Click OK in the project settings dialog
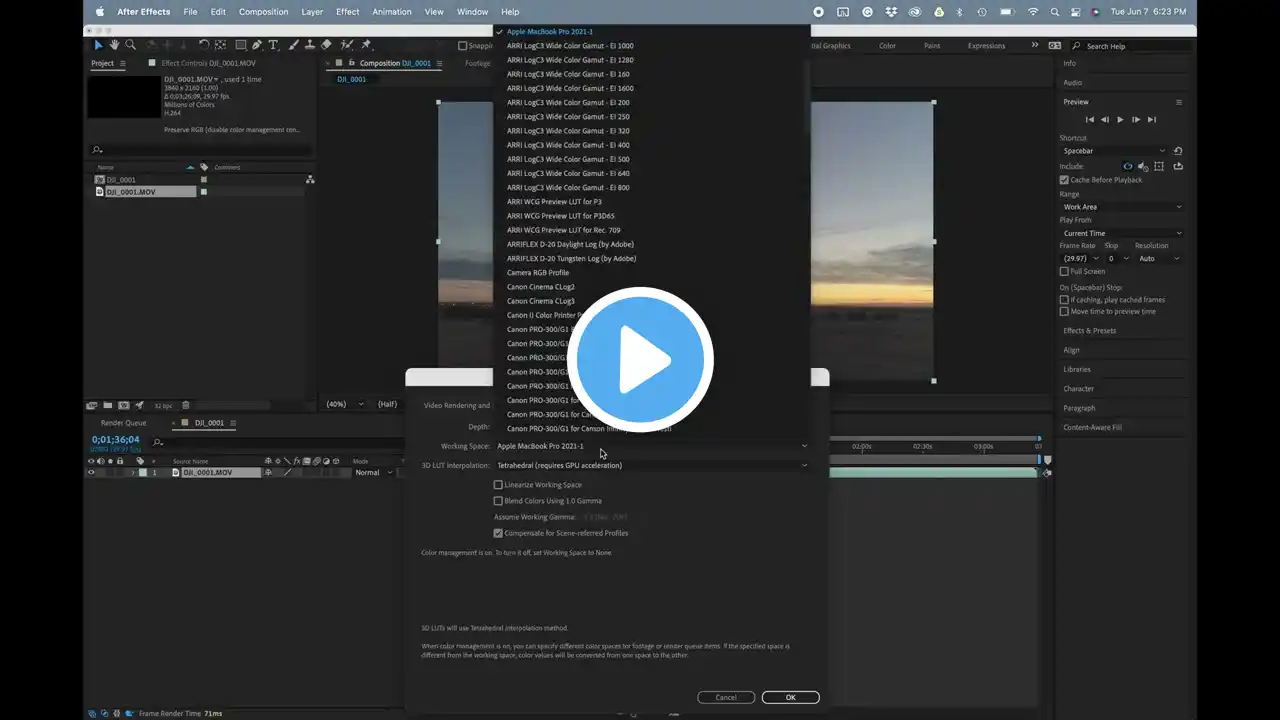1280x720 pixels. pos(790,697)
